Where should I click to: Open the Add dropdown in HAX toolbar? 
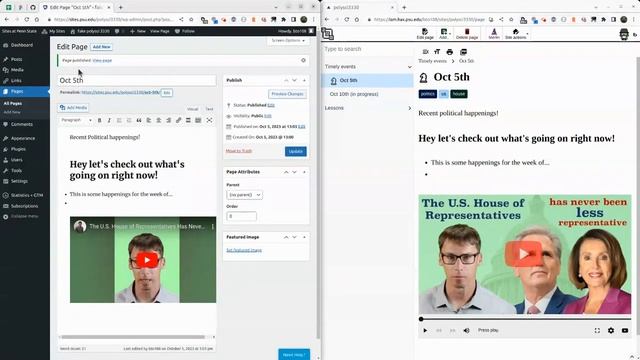pyautogui.click(x=444, y=34)
